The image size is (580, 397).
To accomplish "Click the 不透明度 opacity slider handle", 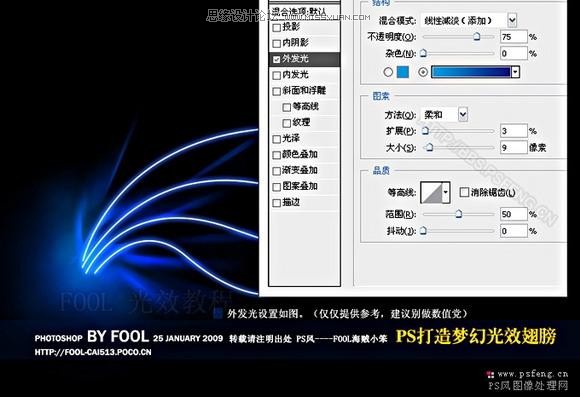I will point(477,36).
